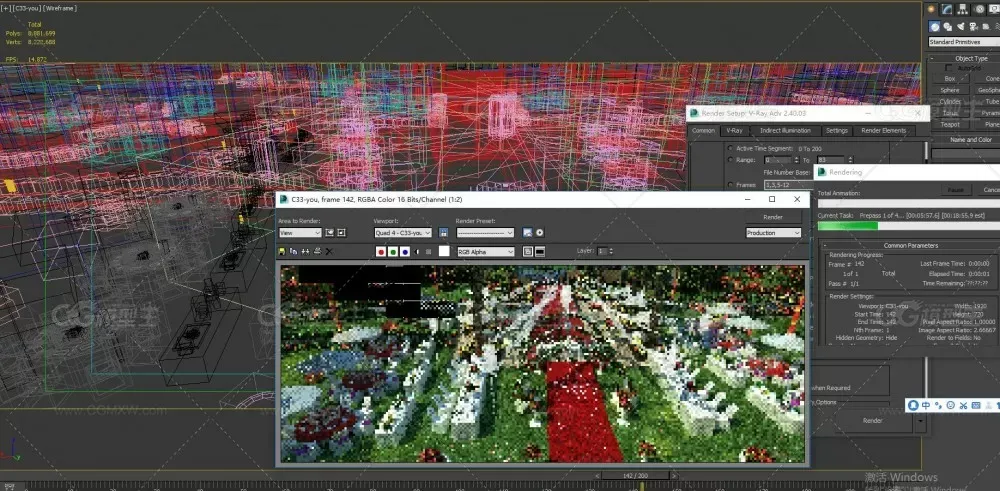The height and width of the screenshot is (491, 1000).
Task: Open the Production mode dropdown
Action: [x=773, y=233]
